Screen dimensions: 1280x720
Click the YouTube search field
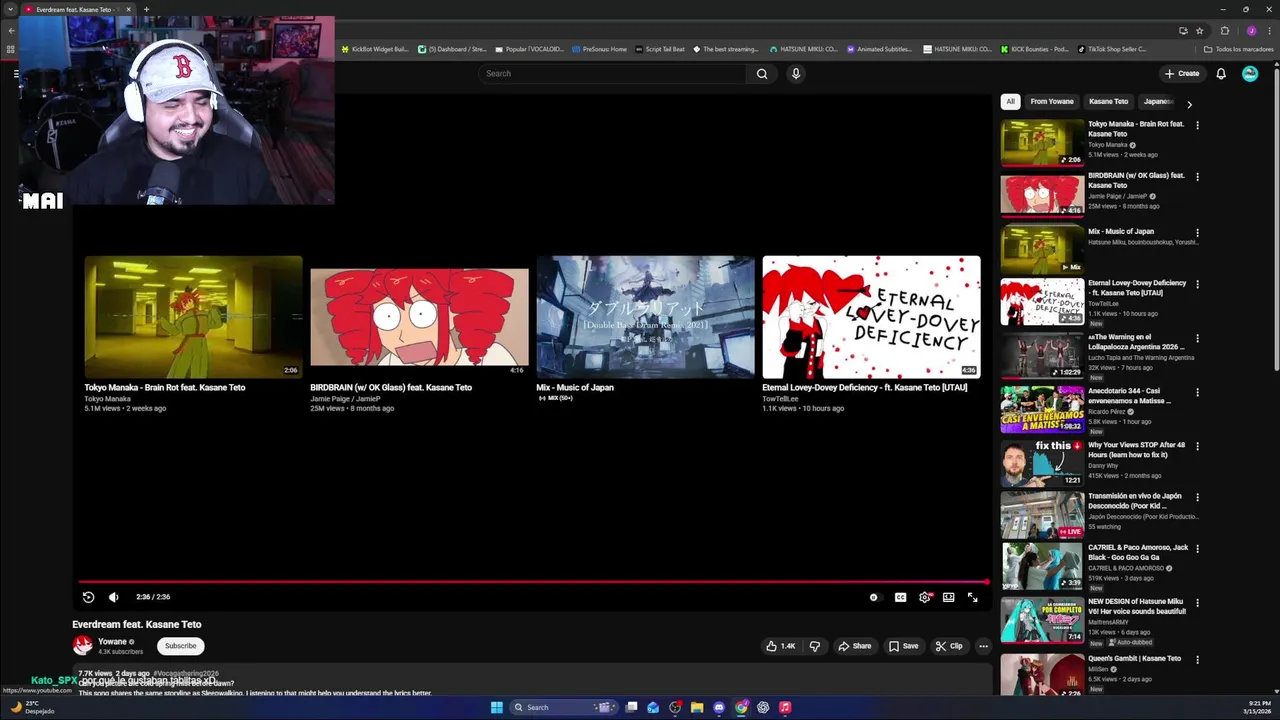[612, 73]
